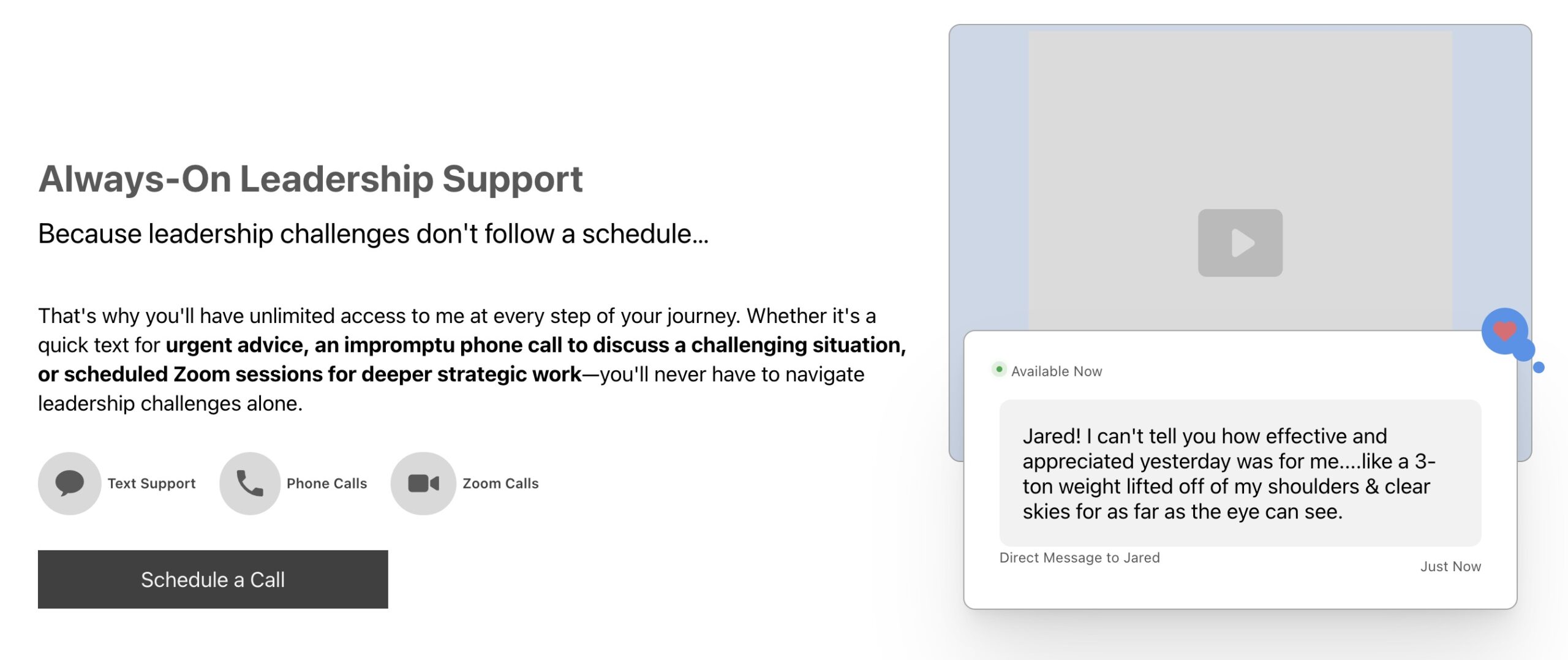Click the Schedule a Call button
The width and height of the screenshot is (1568, 660).
[x=213, y=579]
